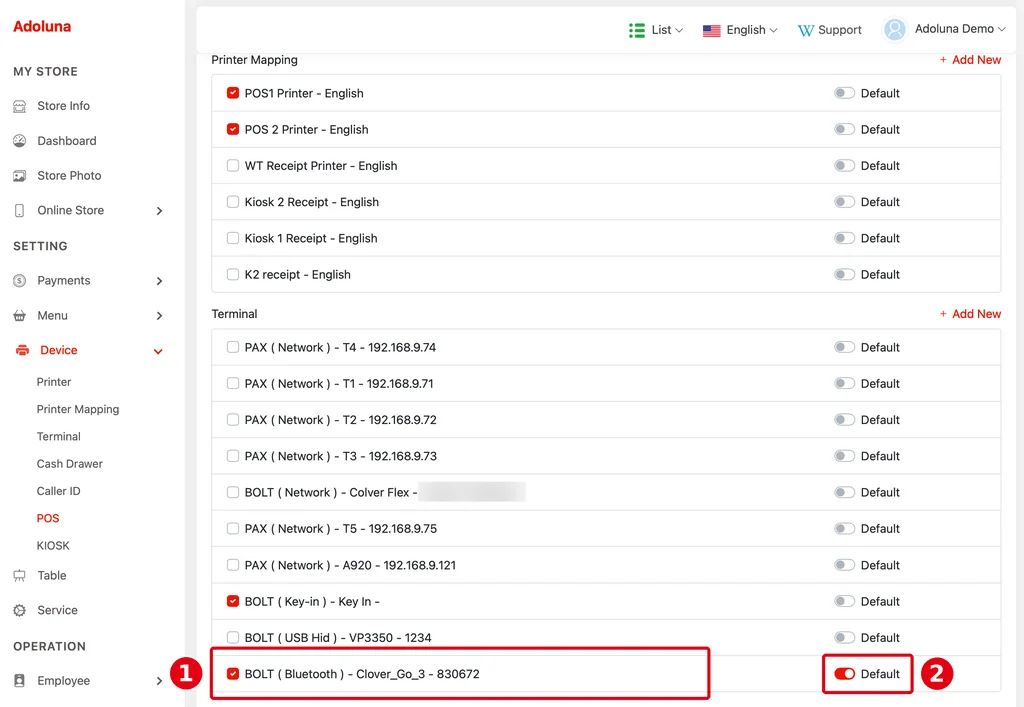
Task: Click PAX T3 192.168.9.73 row text
Action: click(x=340, y=456)
